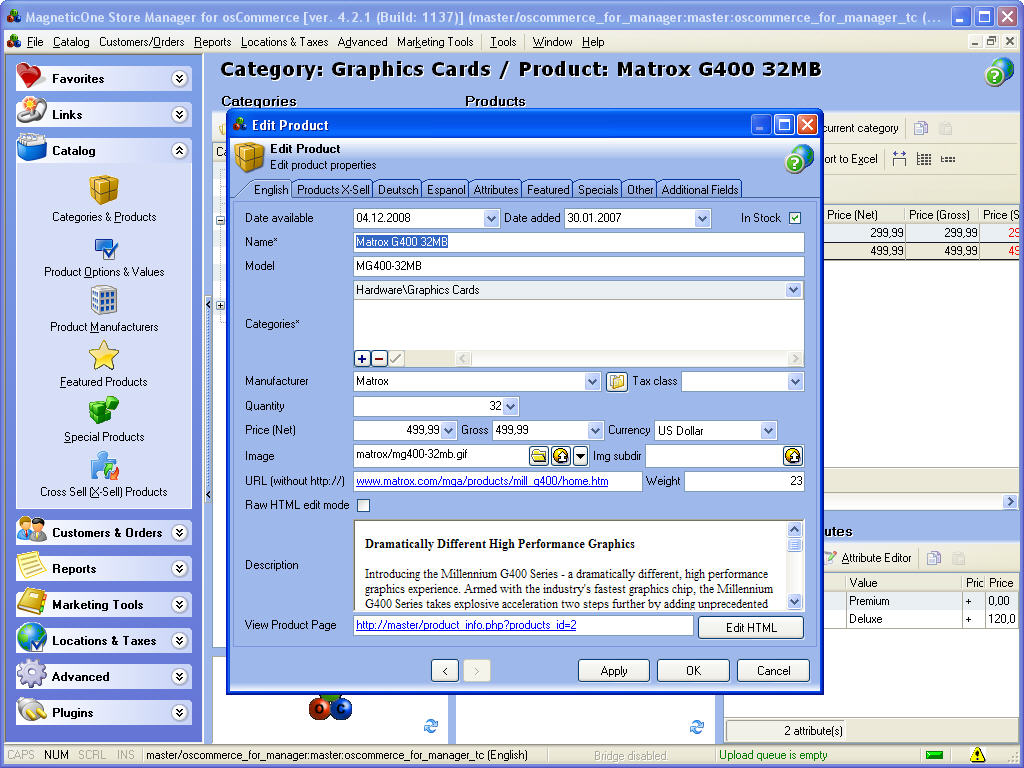The image size is (1024, 768).
Task: Open the Gross price dropdown arrow
Action: pyautogui.click(x=594, y=430)
